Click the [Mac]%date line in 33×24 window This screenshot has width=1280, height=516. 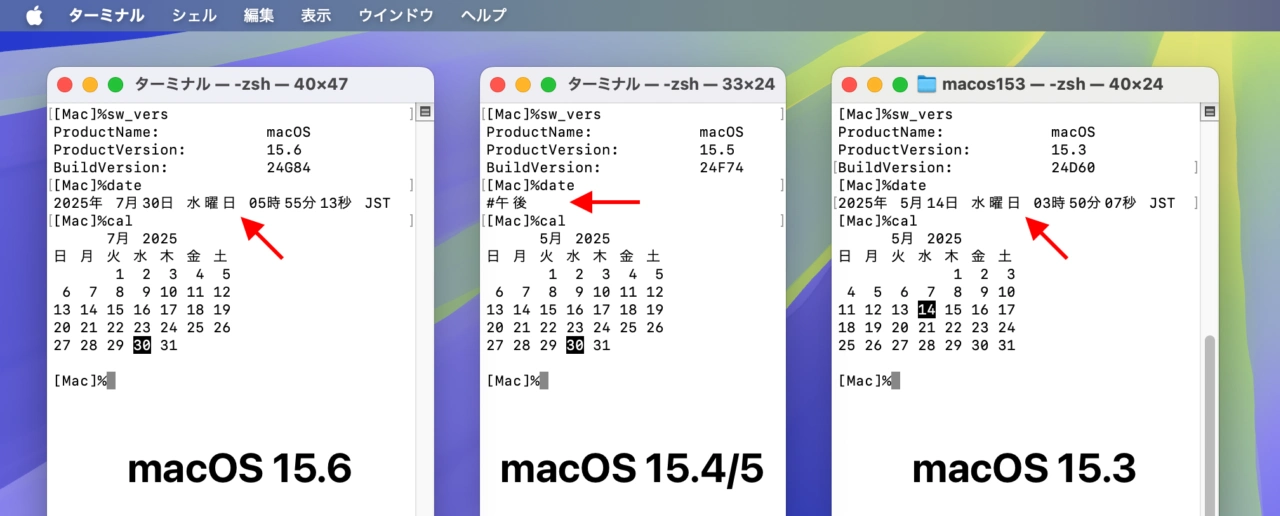tap(530, 186)
